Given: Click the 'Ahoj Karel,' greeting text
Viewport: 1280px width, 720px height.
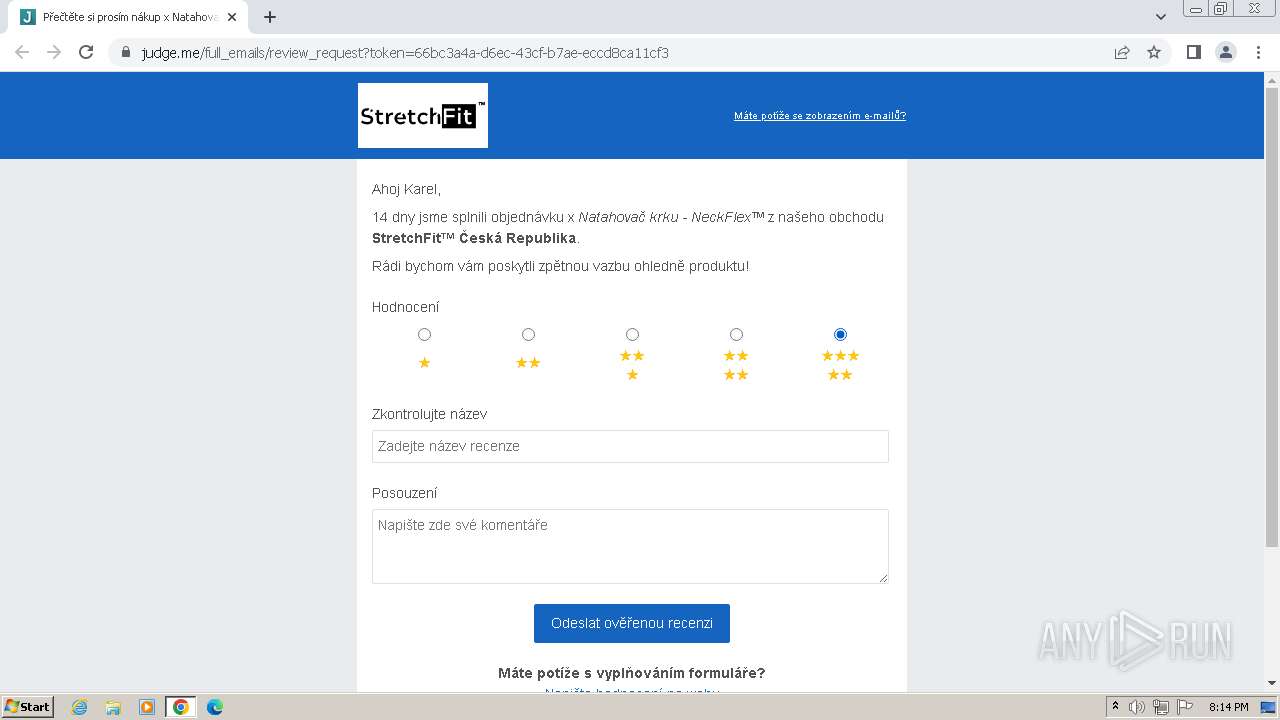Looking at the screenshot, I should [406, 189].
